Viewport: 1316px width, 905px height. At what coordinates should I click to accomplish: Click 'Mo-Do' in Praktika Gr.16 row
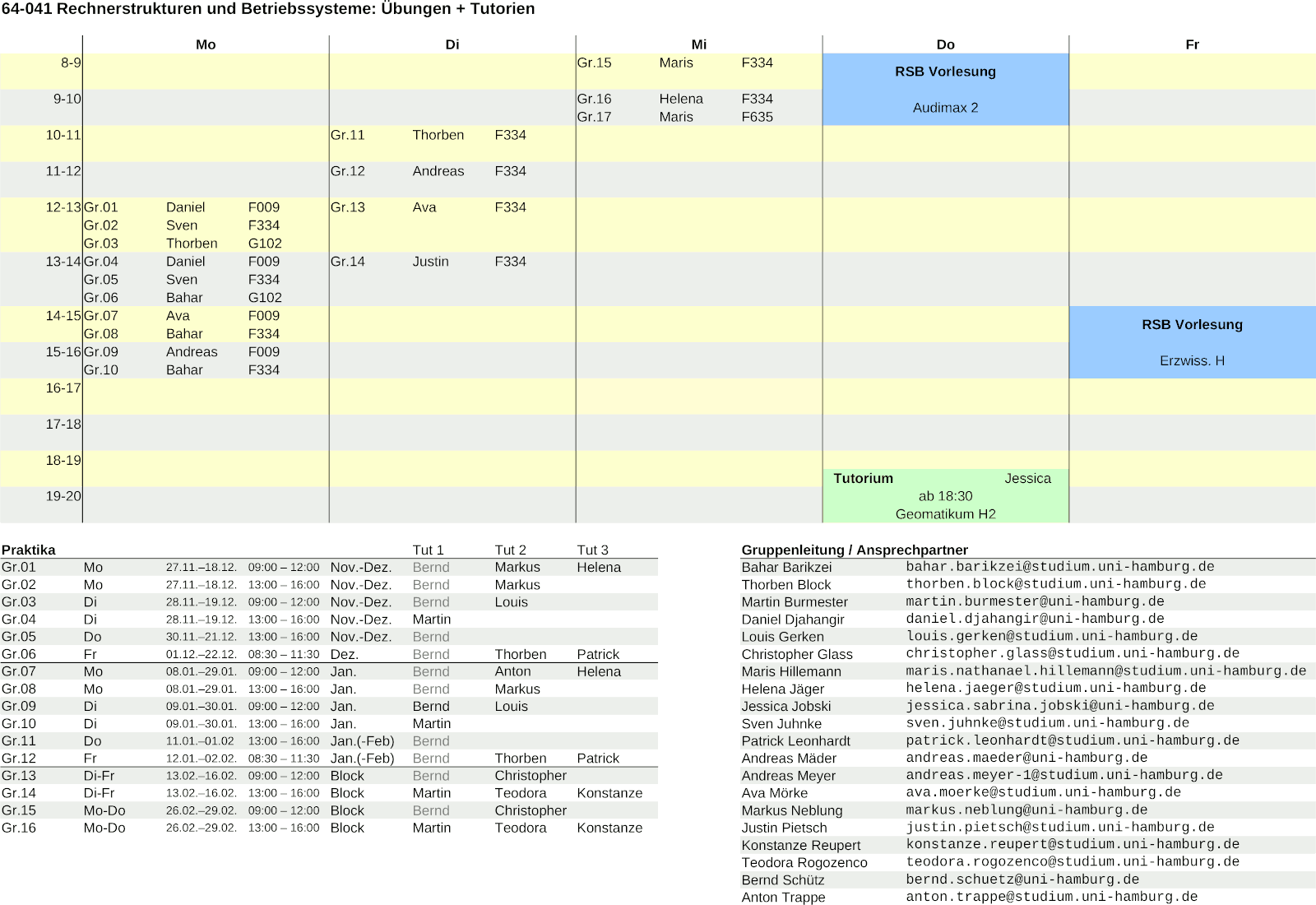click(104, 828)
